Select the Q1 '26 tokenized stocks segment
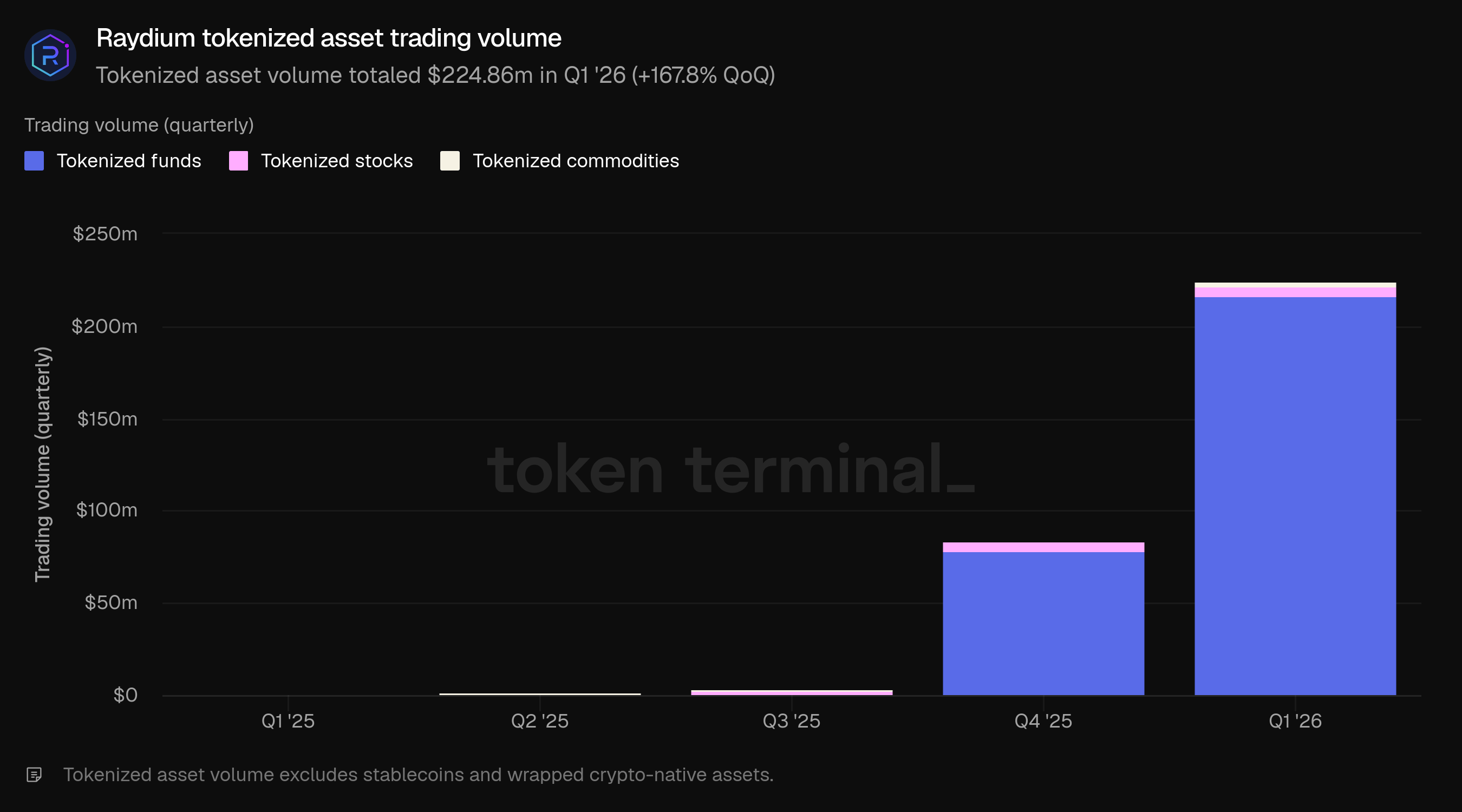Screen dimensions: 1462x812 (1295, 292)
